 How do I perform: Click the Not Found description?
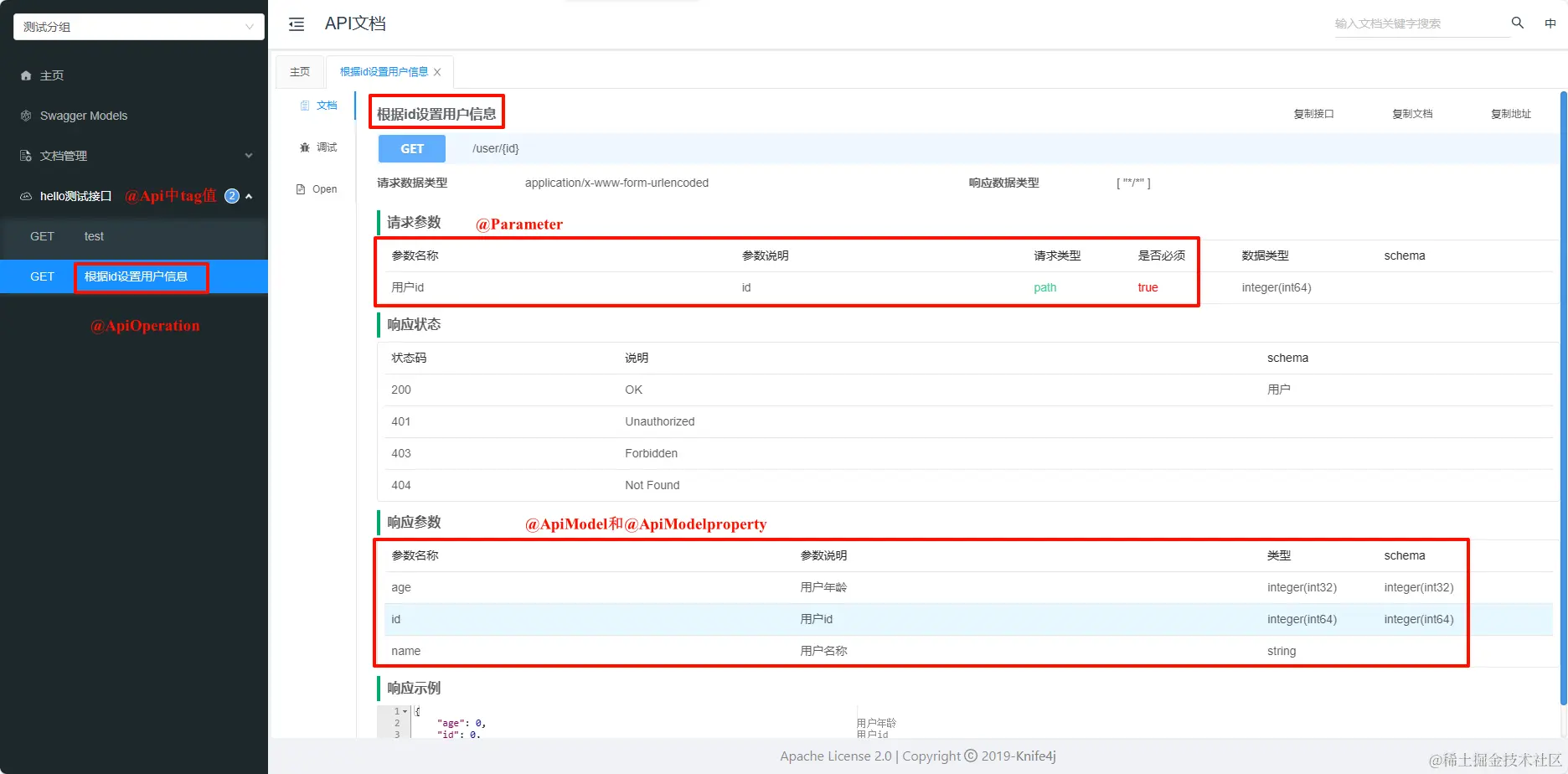point(652,485)
